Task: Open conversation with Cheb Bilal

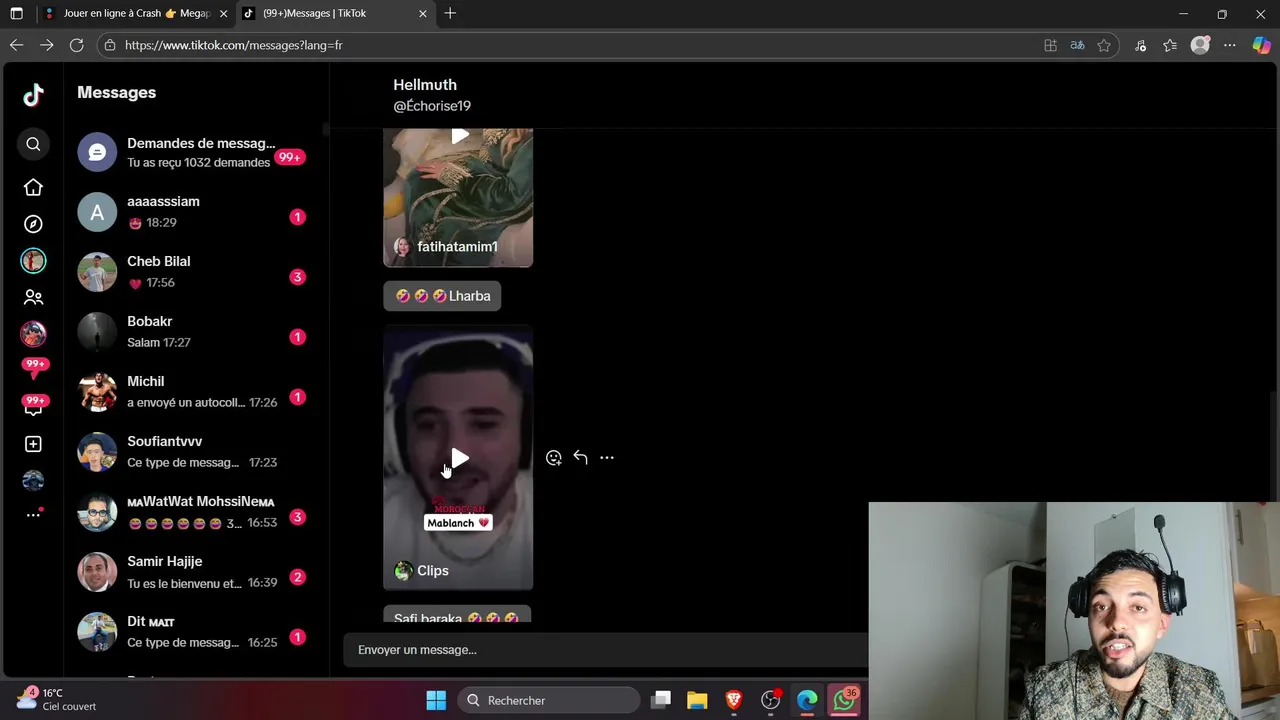Action: [193, 272]
